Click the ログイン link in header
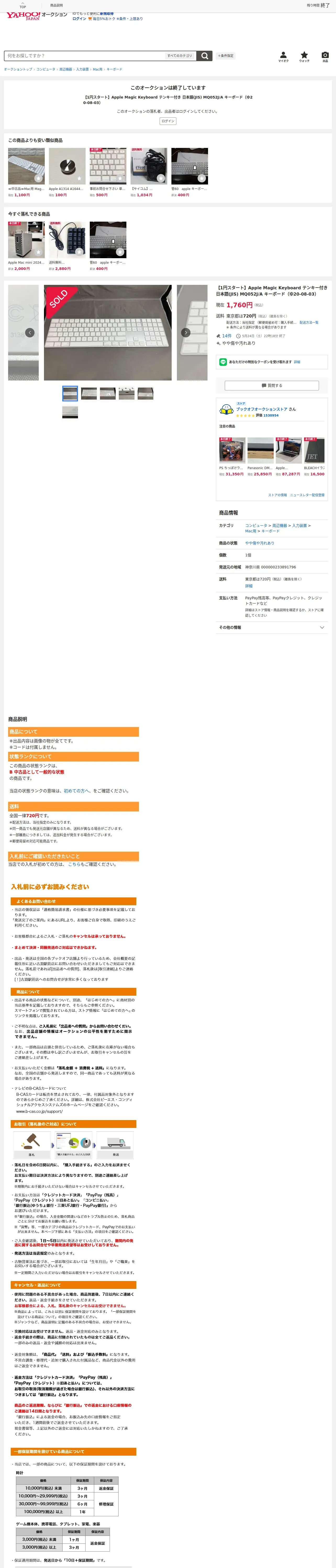Screen dimensions: 336x1568 (x=79, y=19)
